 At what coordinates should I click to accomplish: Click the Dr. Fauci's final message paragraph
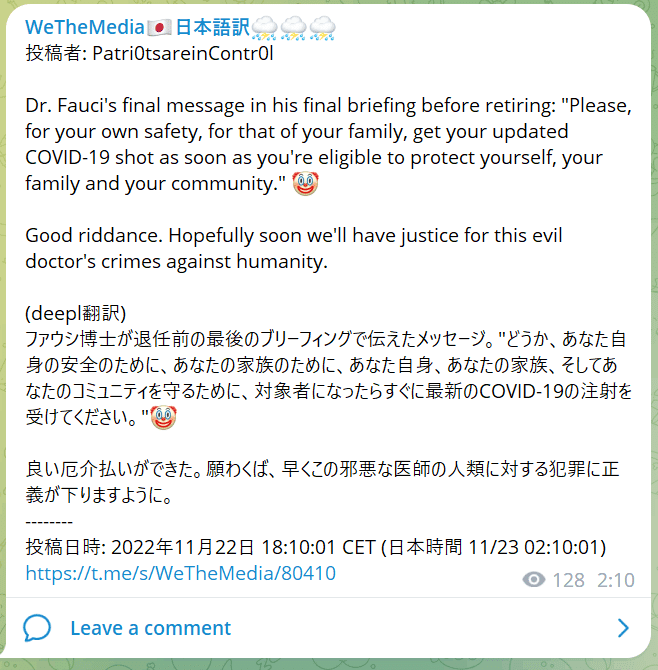(328, 145)
